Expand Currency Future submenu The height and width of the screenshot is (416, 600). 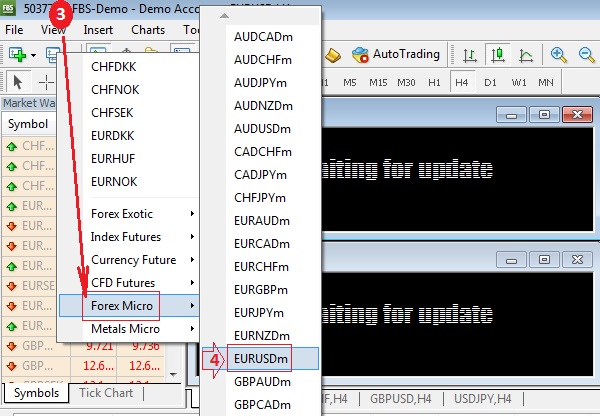129,259
